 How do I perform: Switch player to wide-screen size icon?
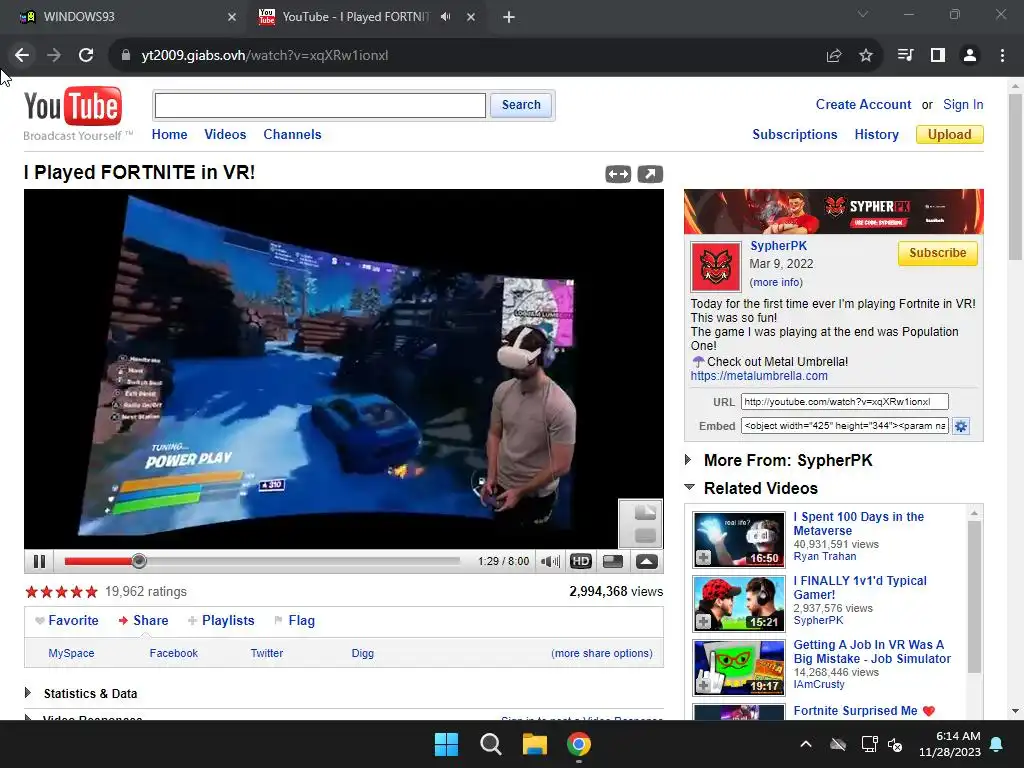pyautogui.click(x=613, y=562)
